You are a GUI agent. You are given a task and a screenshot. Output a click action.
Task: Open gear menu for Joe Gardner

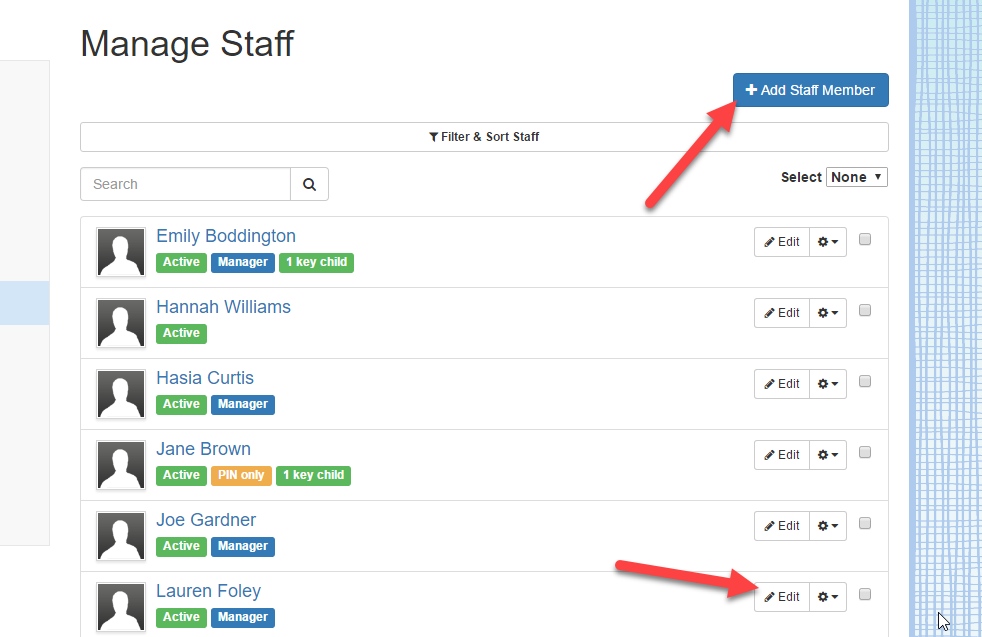click(x=828, y=526)
